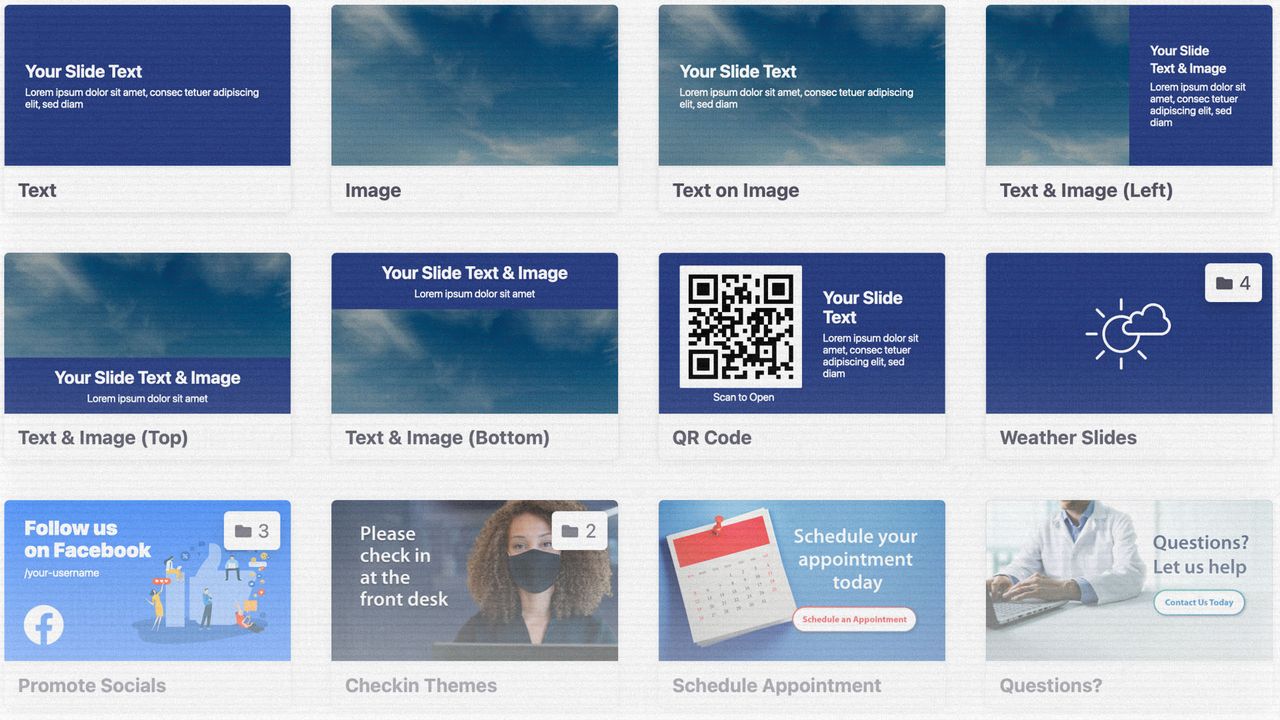This screenshot has height=720, width=1280.
Task: Pick the Text on Image slide preview
Action: [x=802, y=85]
